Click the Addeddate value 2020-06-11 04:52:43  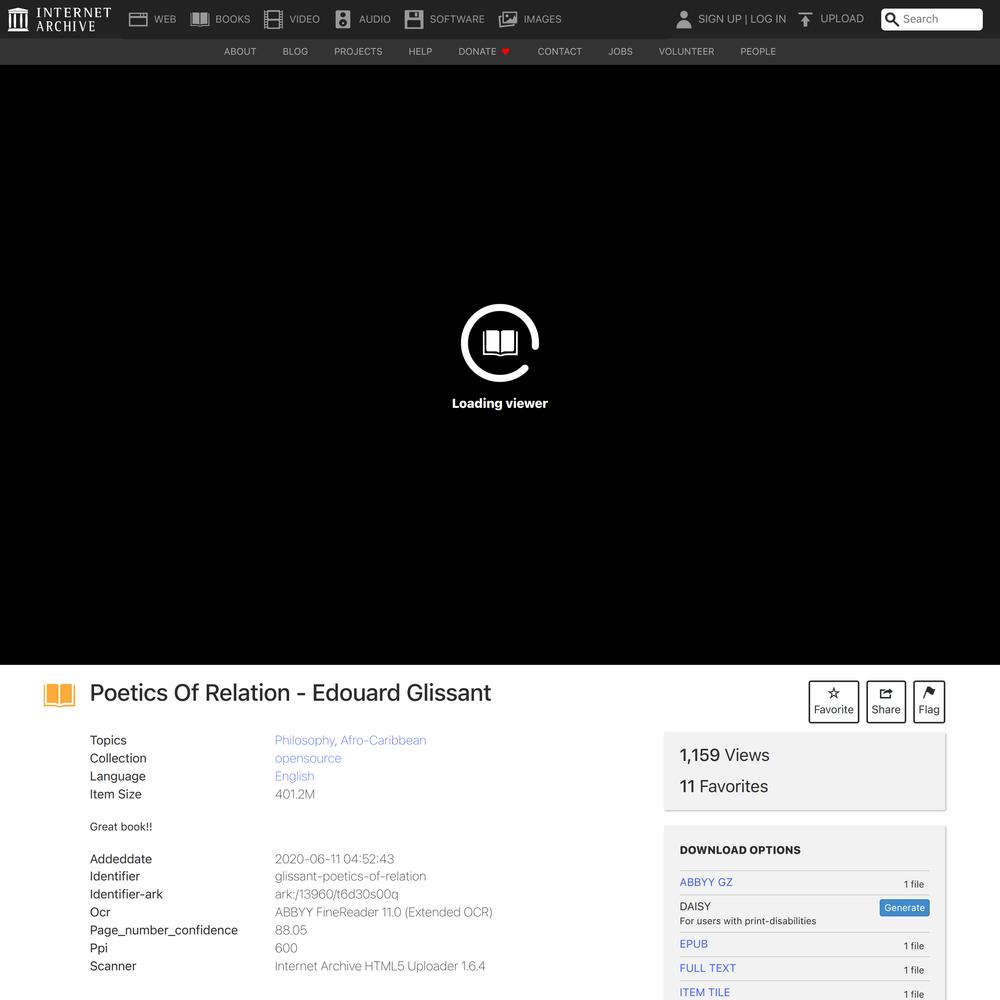tap(334, 859)
